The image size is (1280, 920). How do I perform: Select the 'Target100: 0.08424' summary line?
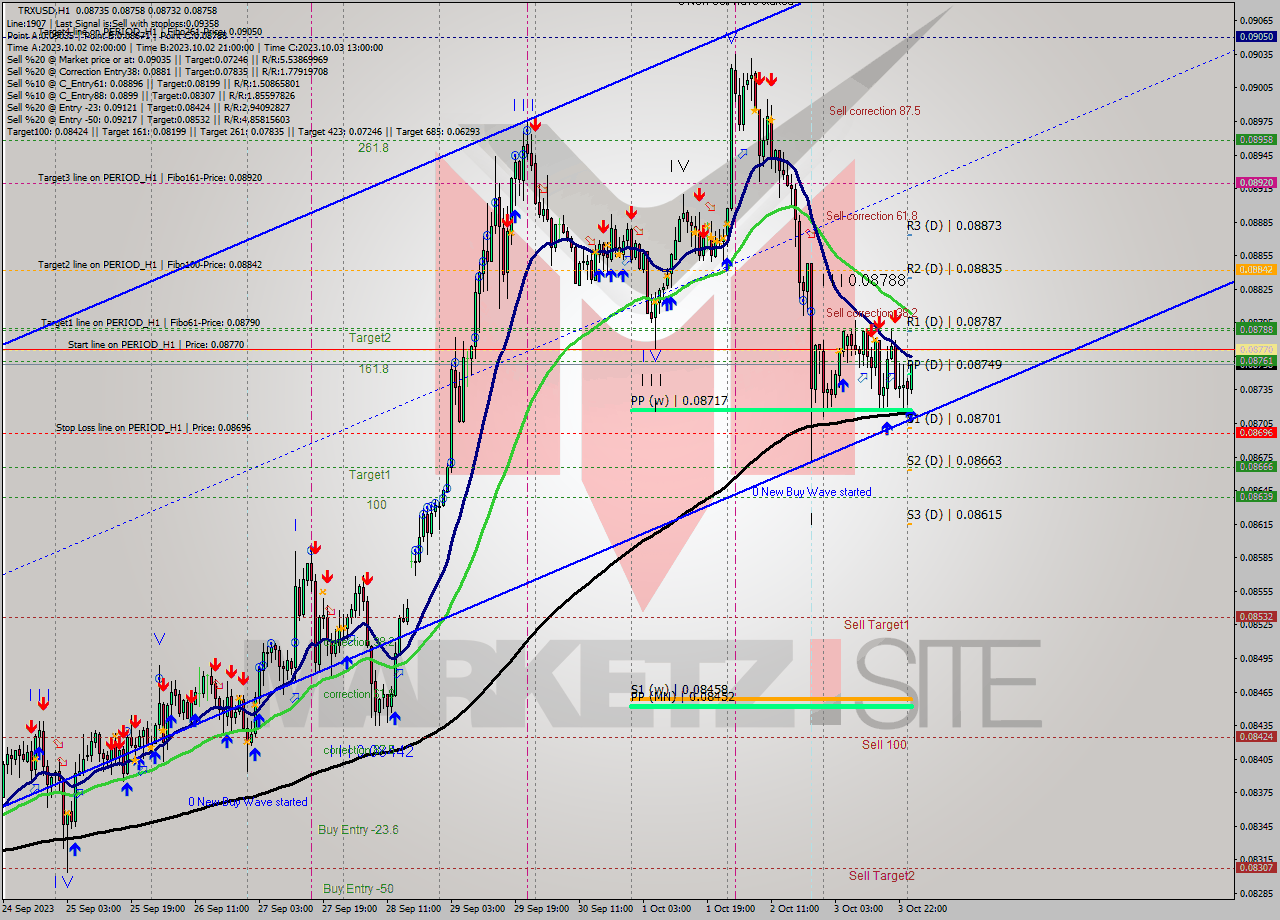pyautogui.click(x=243, y=131)
